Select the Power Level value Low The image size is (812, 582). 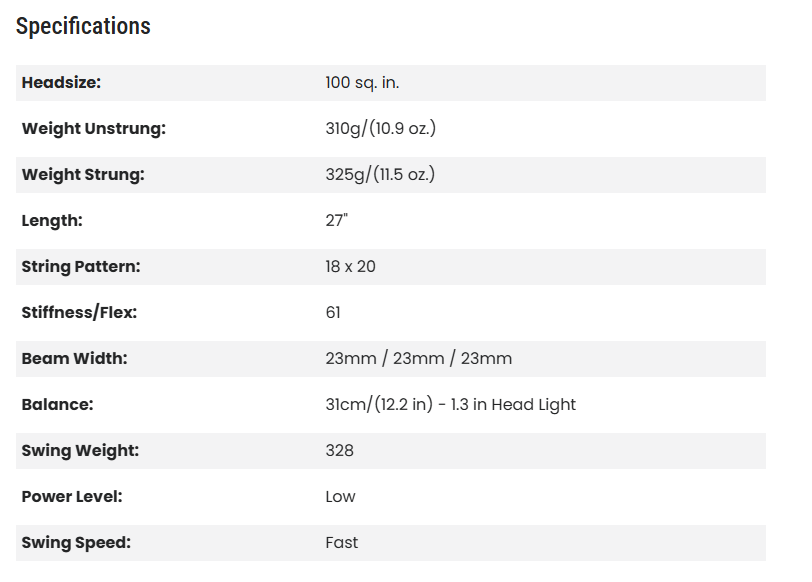pyautogui.click(x=340, y=497)
